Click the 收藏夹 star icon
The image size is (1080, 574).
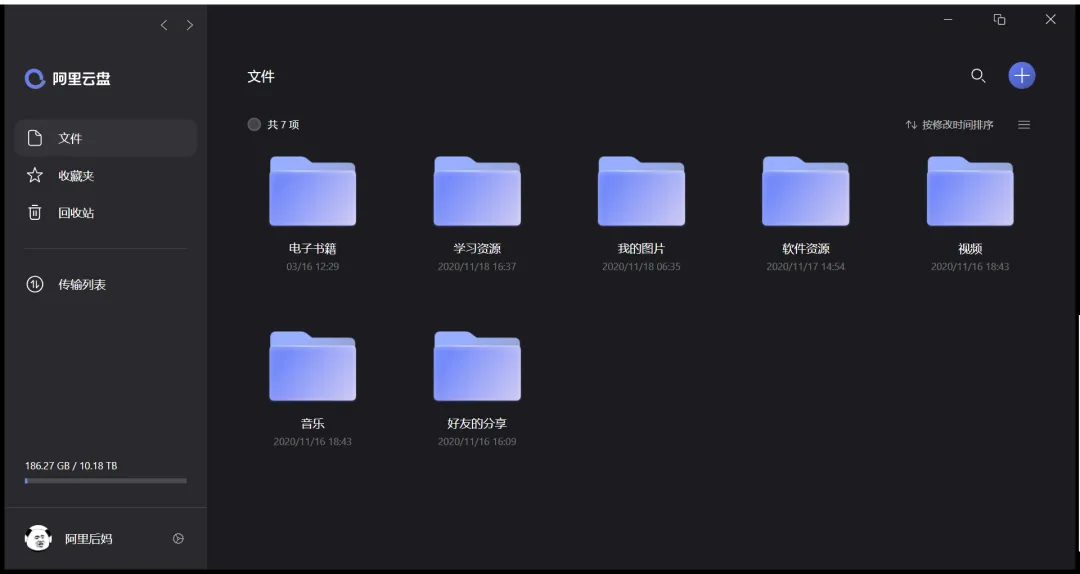coord(35,175)
